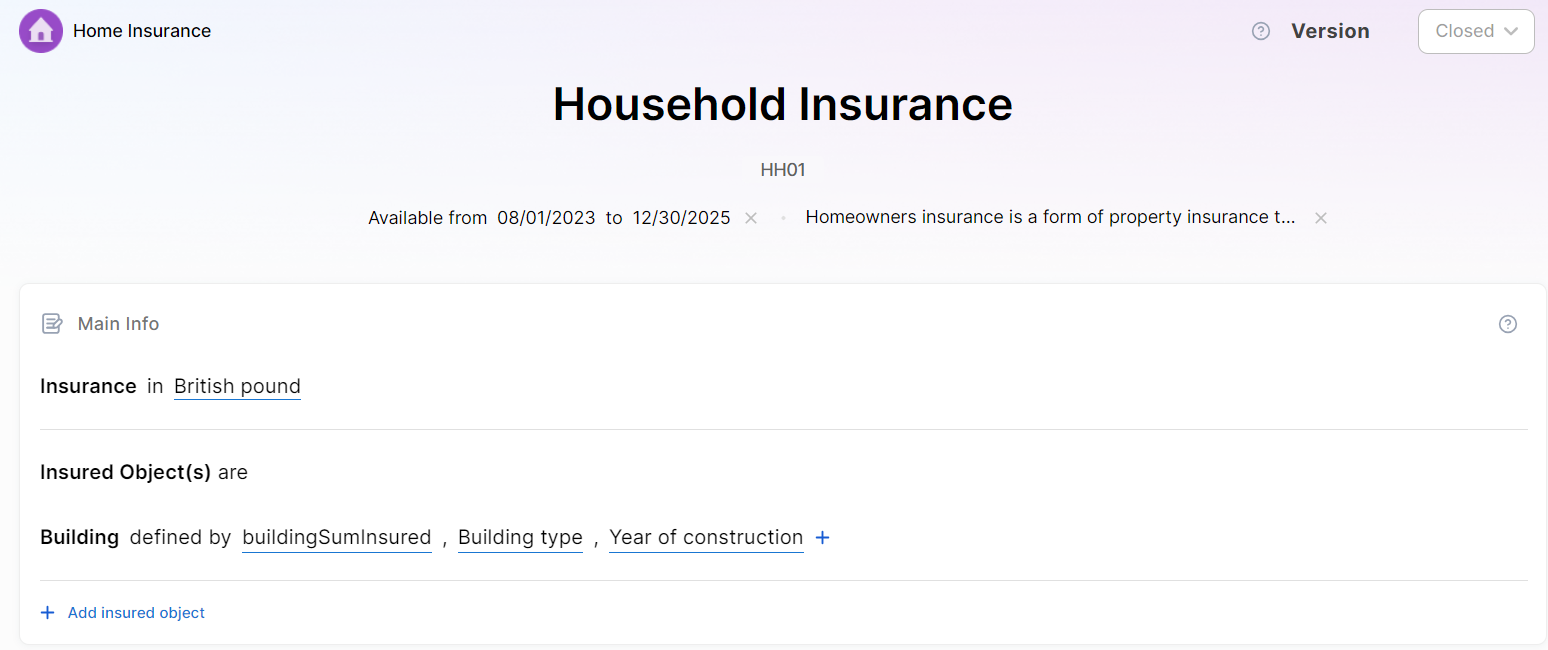Image resolution: width=1548 pixels, height=650 pixels.
Task: Click the help icon next to Version
Action: (x=1261, y=31)
